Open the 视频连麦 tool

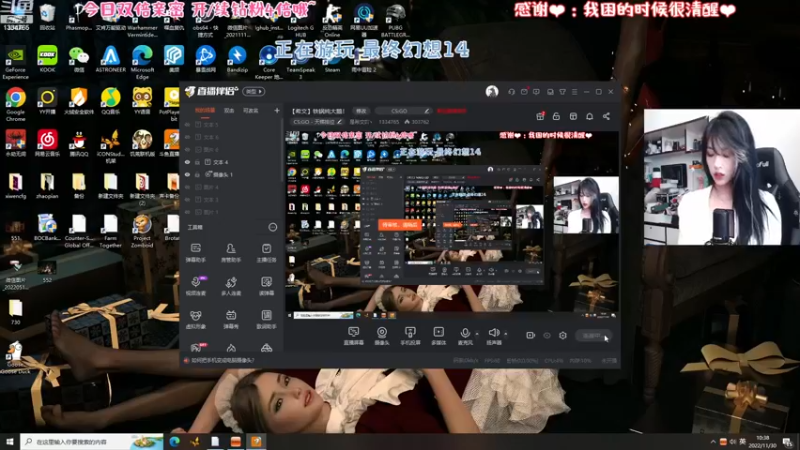pyautogui.click(x=195, y=286)
